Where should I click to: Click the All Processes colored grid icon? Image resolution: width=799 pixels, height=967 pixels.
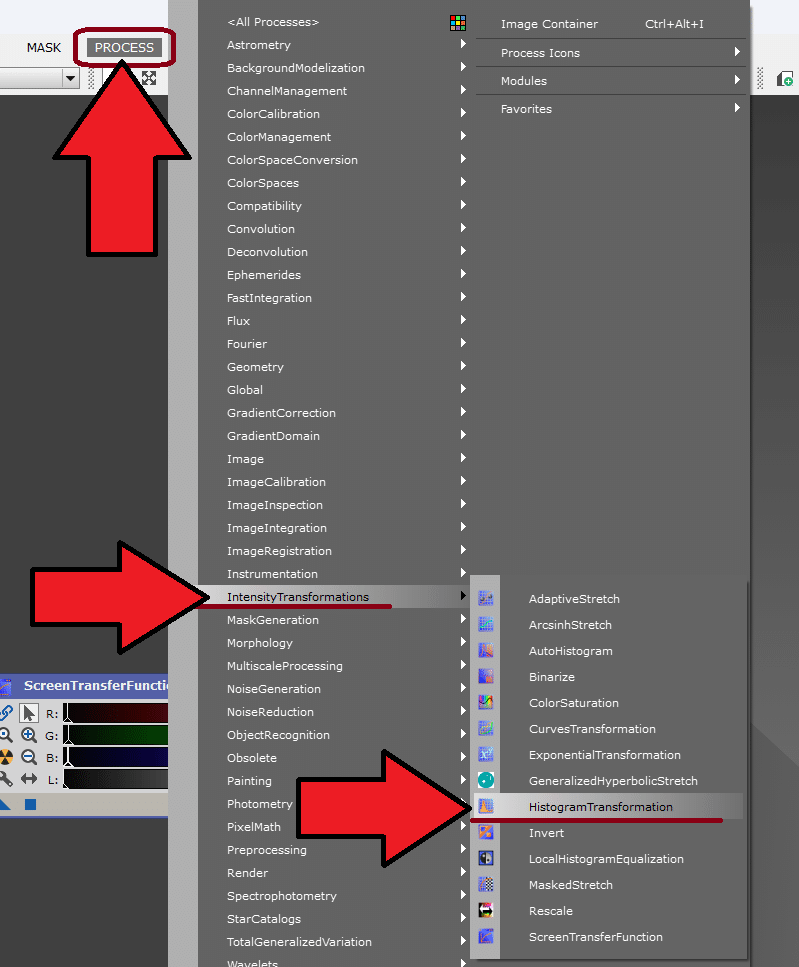point(458,23)
